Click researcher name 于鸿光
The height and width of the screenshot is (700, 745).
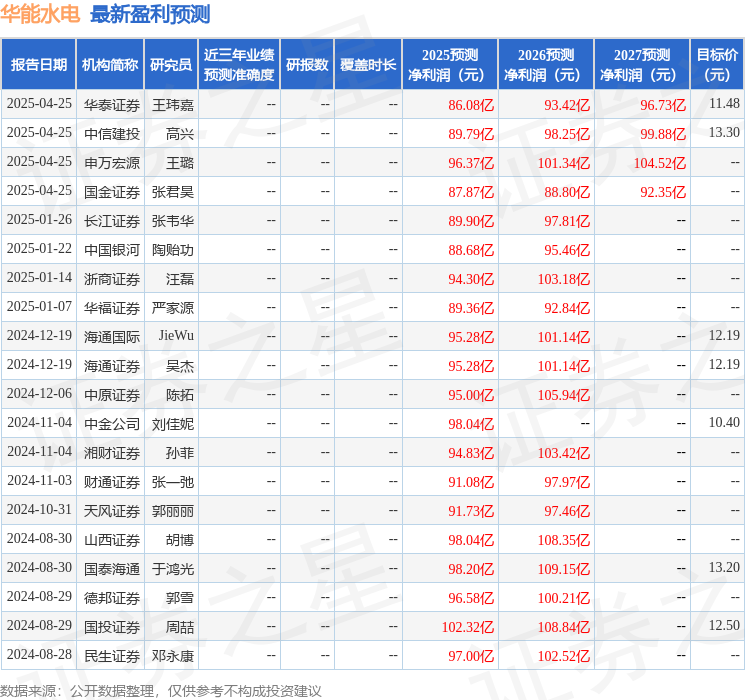point(172,569)
